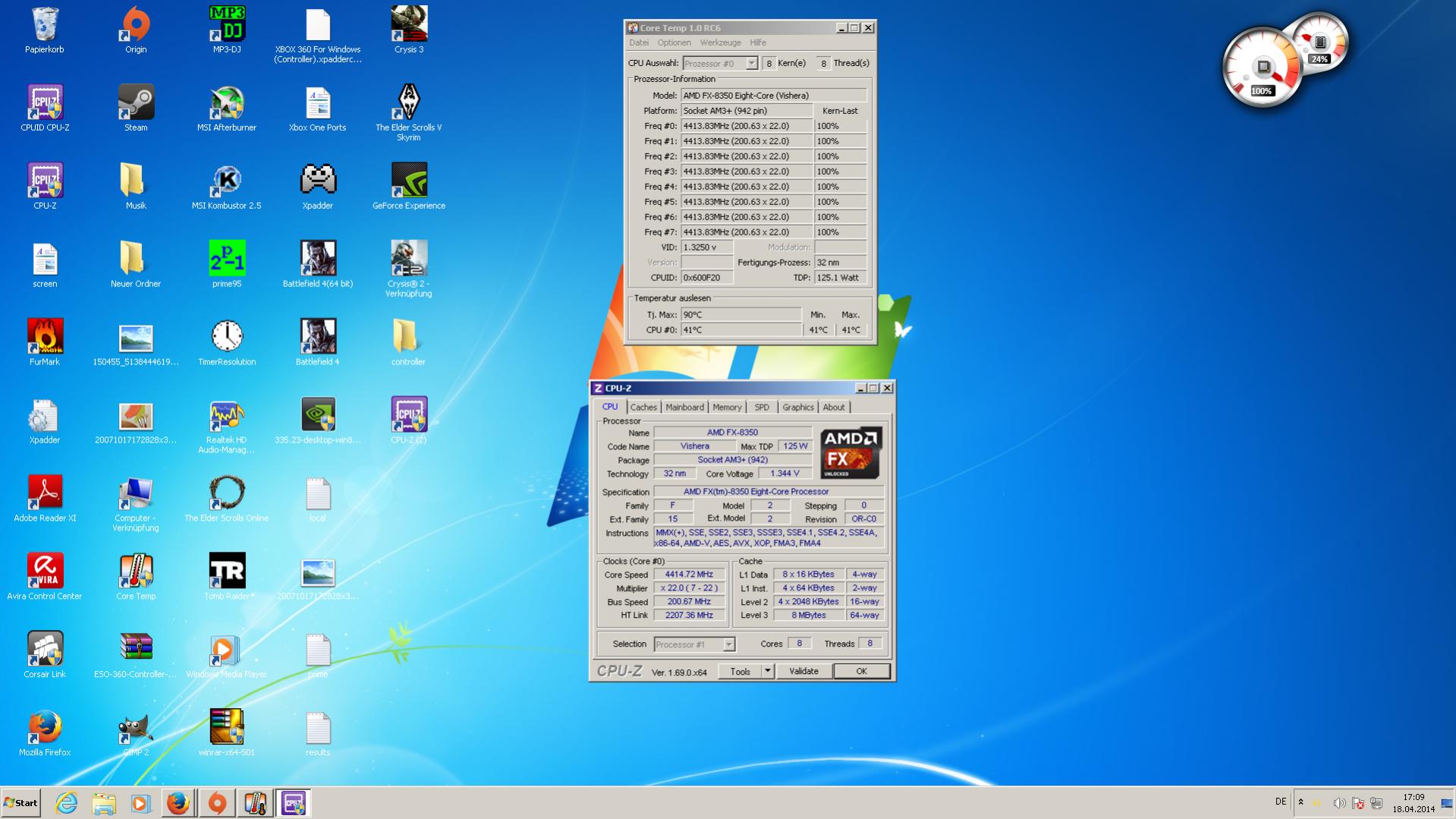1456x819 pixels.
Task: Click the Validate button in CPU-Z
Action: pos(803,671)
